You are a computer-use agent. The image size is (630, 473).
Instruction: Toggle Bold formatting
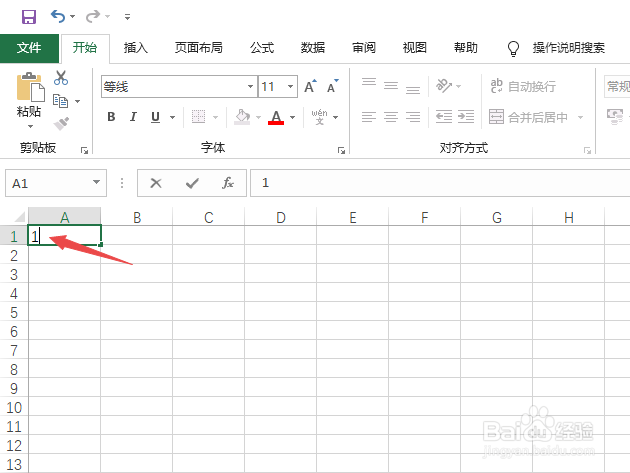111,117
